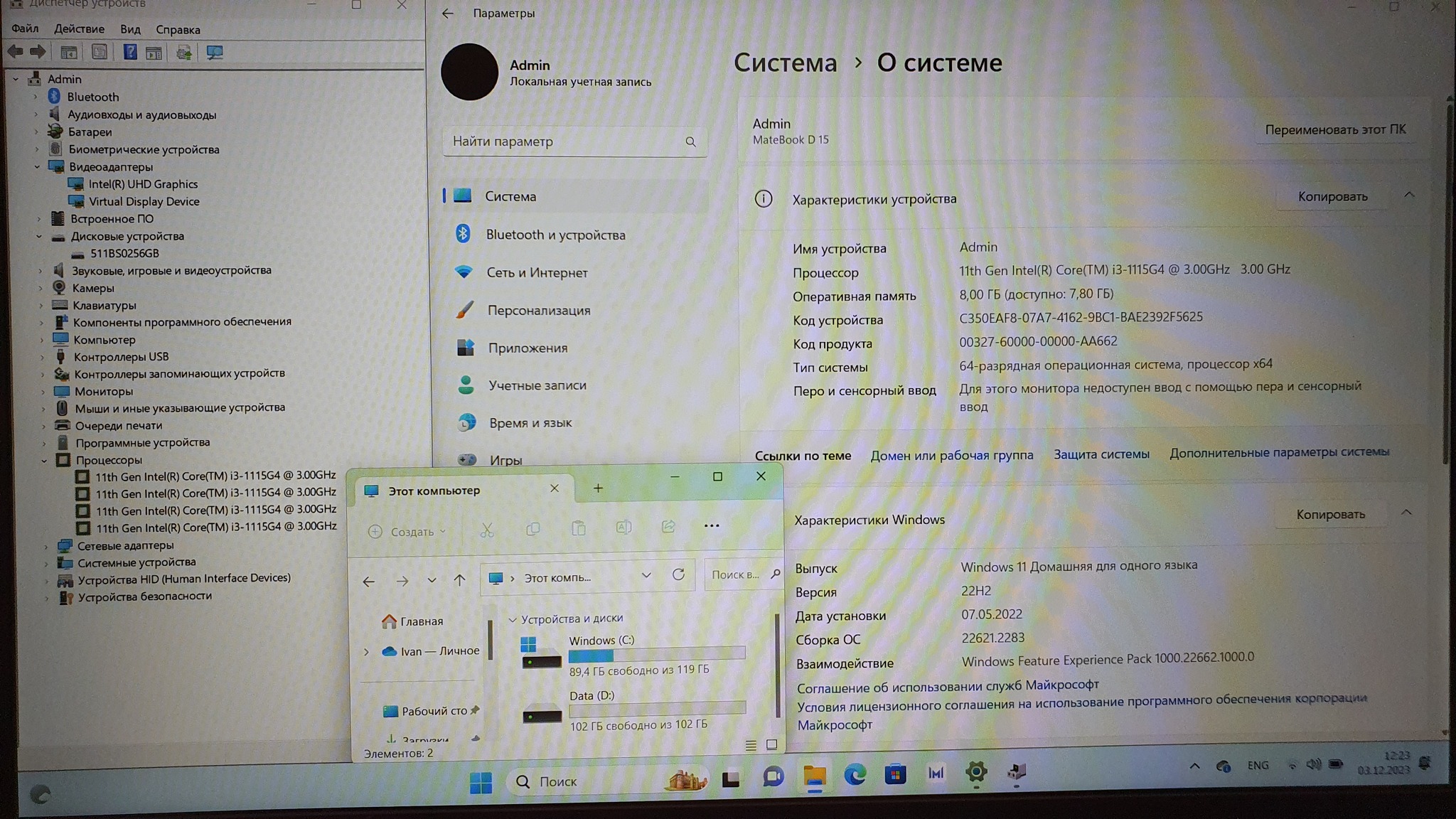This screenshot has height=819, width=1456.
Task: Collapse the device specifications section chevron
Action: point(1409,195)
